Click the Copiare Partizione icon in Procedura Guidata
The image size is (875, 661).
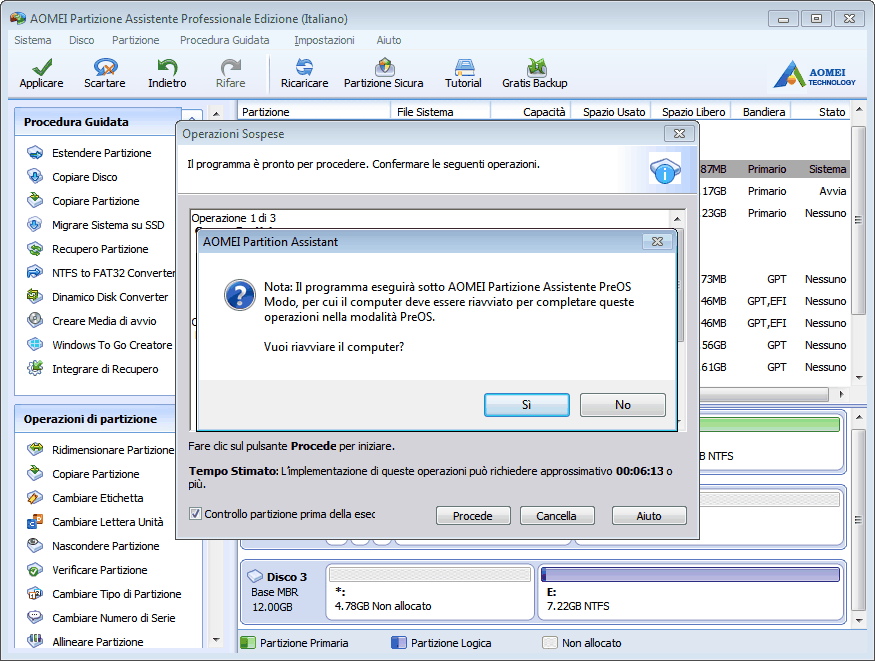[x=35, y=200]
